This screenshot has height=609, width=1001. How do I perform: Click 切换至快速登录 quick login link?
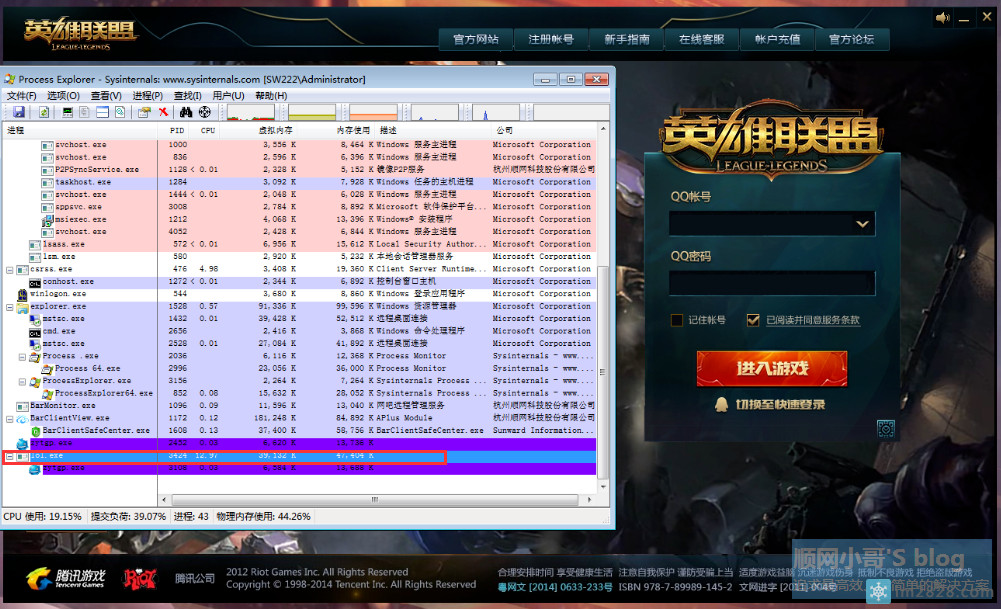780,404
